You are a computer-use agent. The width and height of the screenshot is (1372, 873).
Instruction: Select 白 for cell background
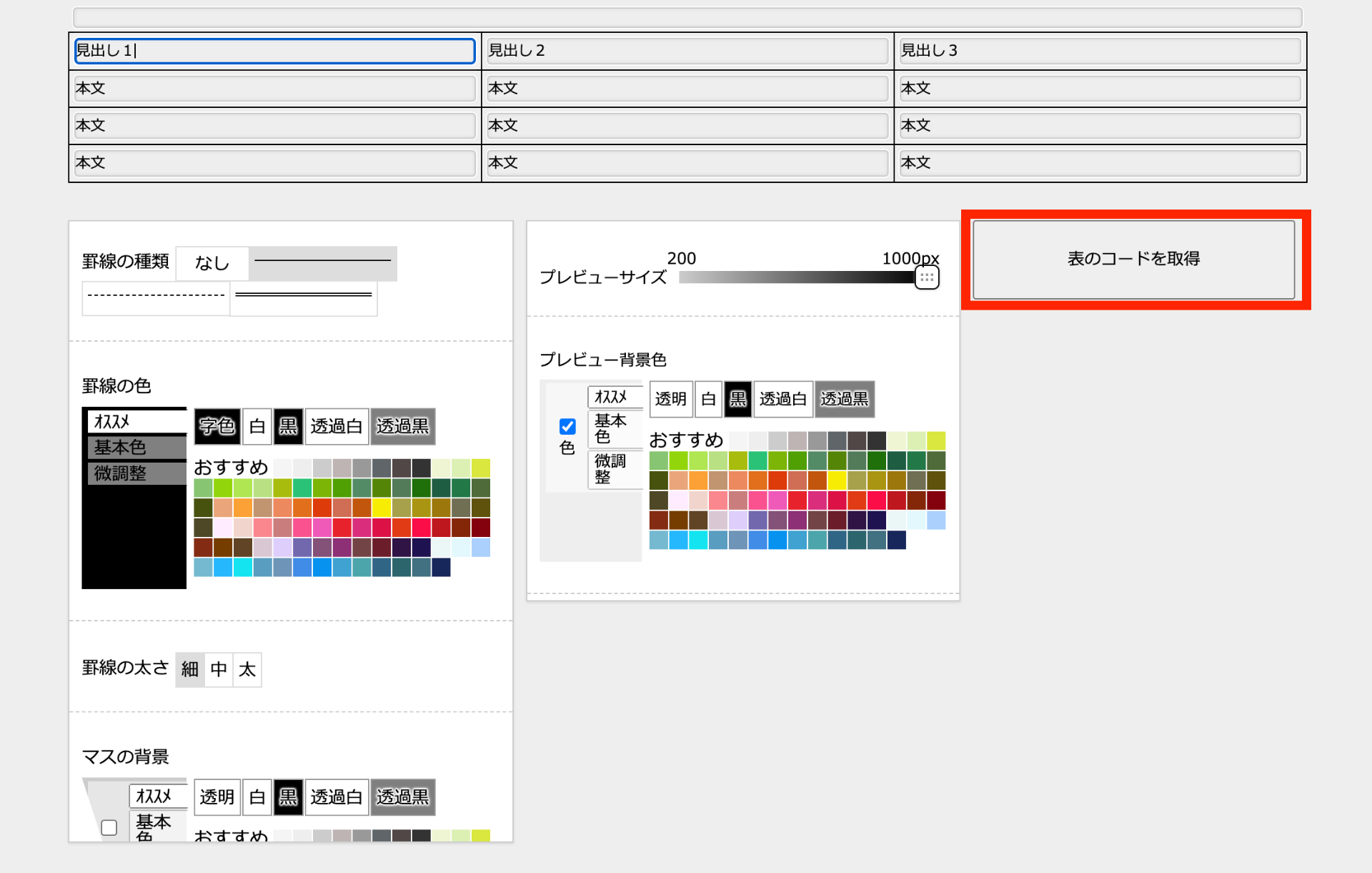(x=257, y=797)
